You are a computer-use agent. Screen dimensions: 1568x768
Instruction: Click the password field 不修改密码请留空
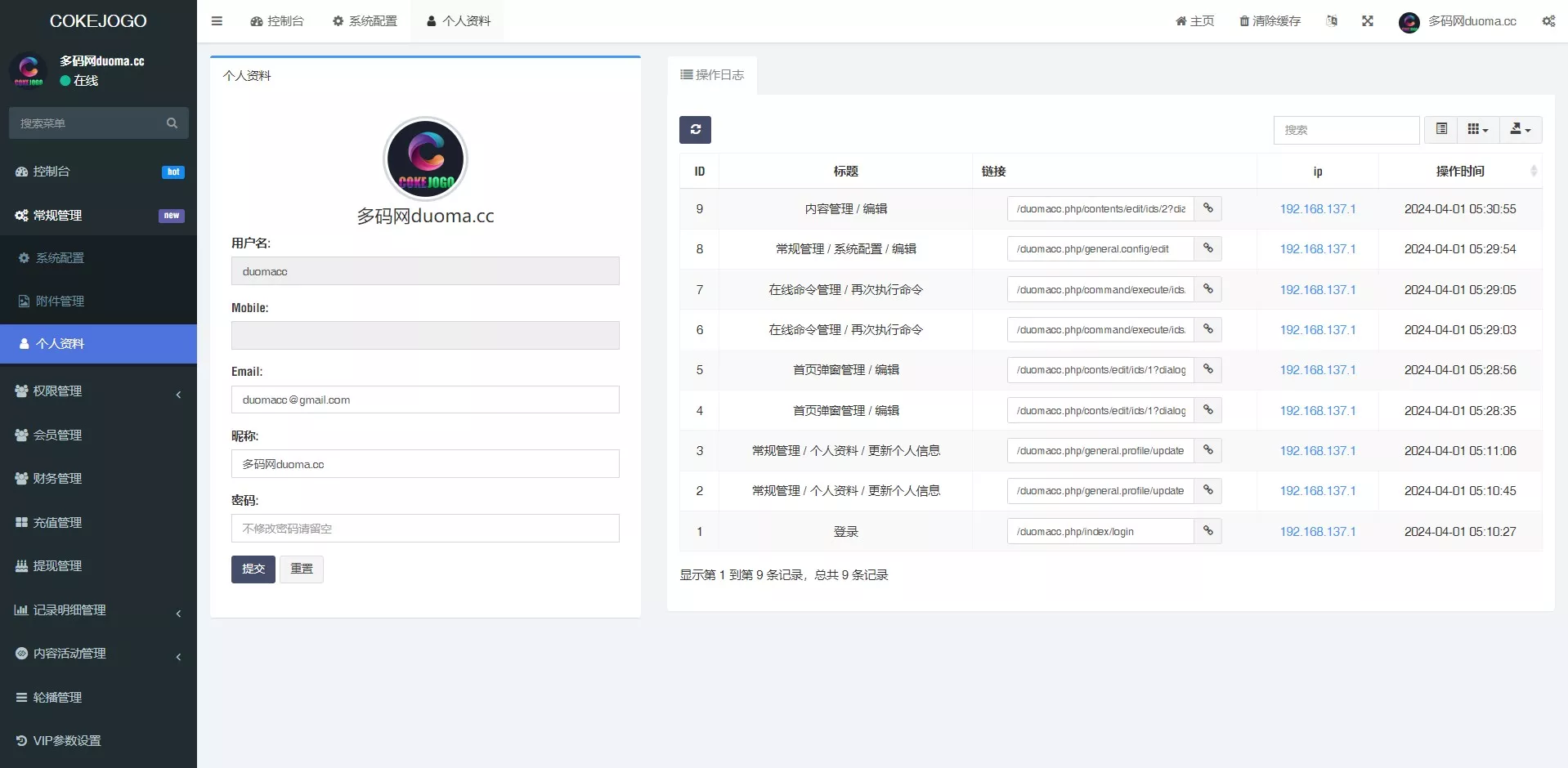point(425,528)
